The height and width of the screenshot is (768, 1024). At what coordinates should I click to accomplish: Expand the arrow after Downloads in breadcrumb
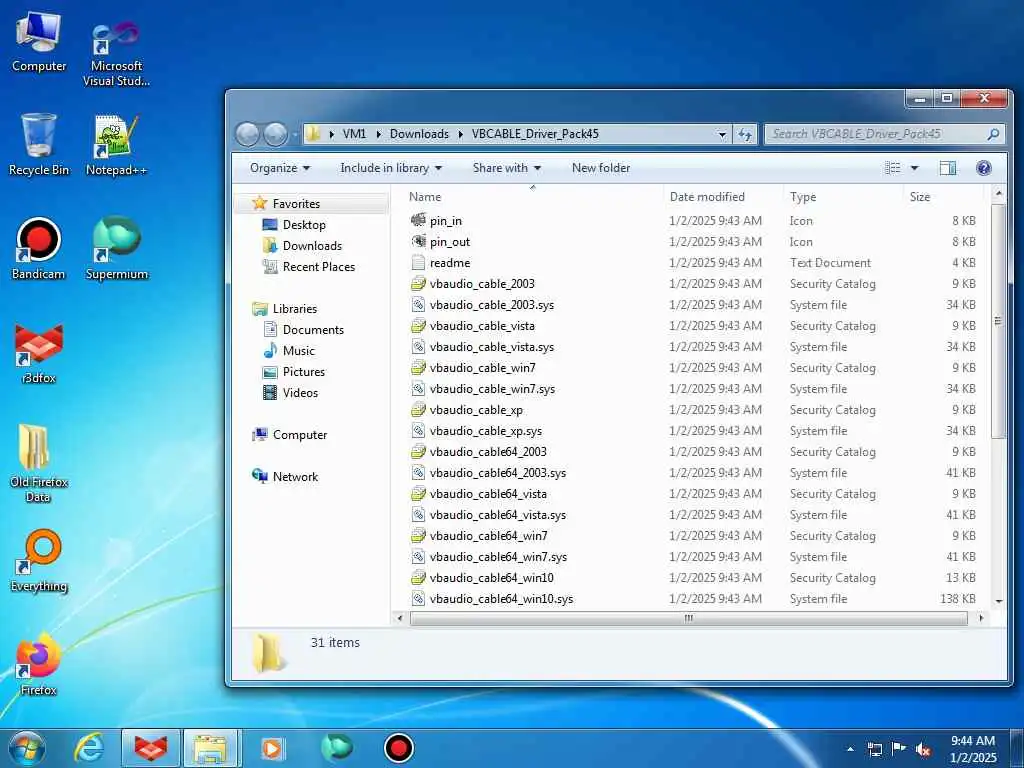click(x=460, y=135)
